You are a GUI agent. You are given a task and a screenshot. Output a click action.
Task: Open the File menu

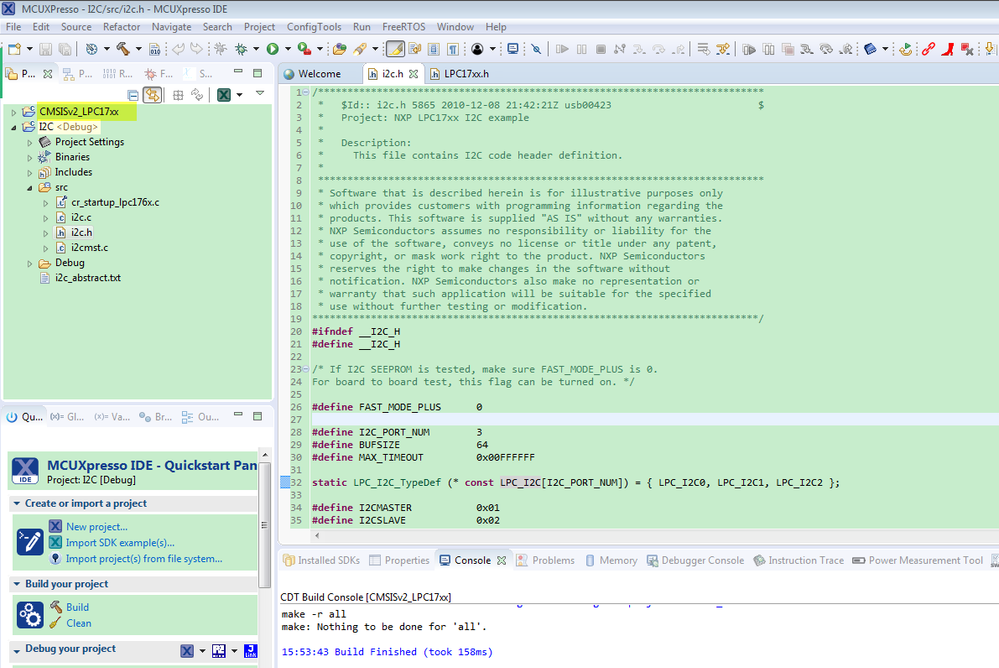pyautogui.click(x=13, y=27)
